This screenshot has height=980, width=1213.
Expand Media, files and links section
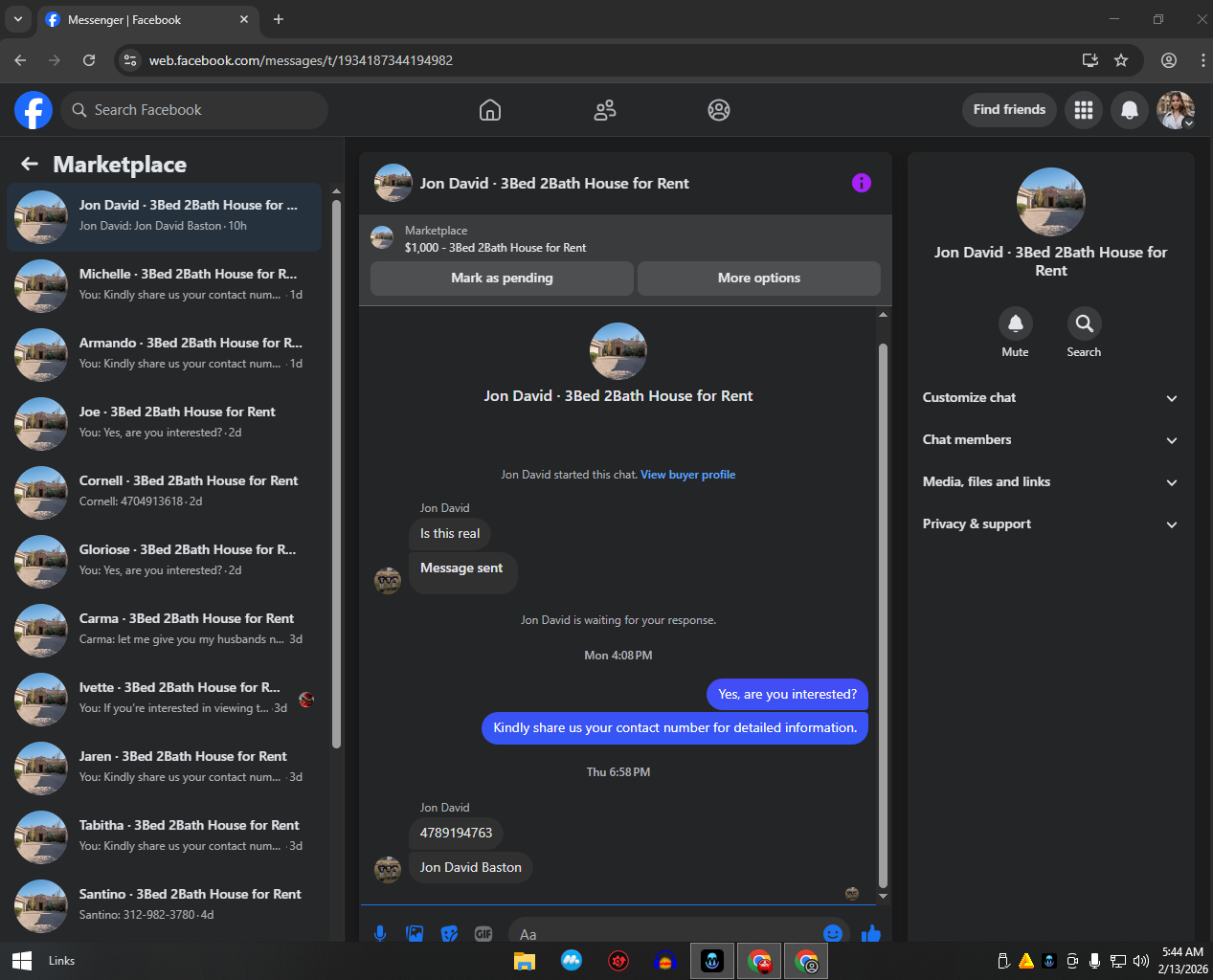[x=1050, y=481]
